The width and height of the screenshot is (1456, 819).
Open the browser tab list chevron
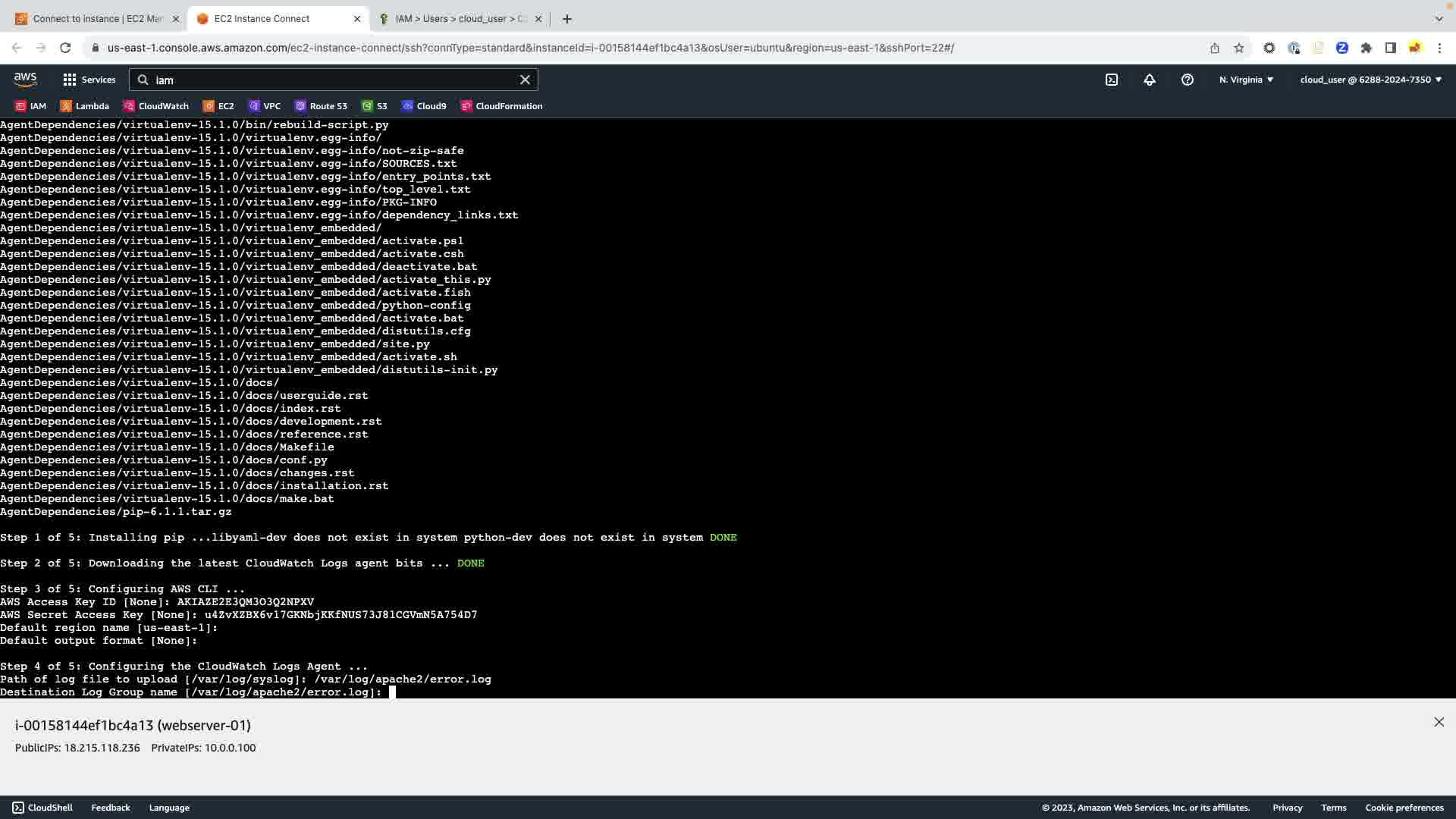tap(1439, 18)
